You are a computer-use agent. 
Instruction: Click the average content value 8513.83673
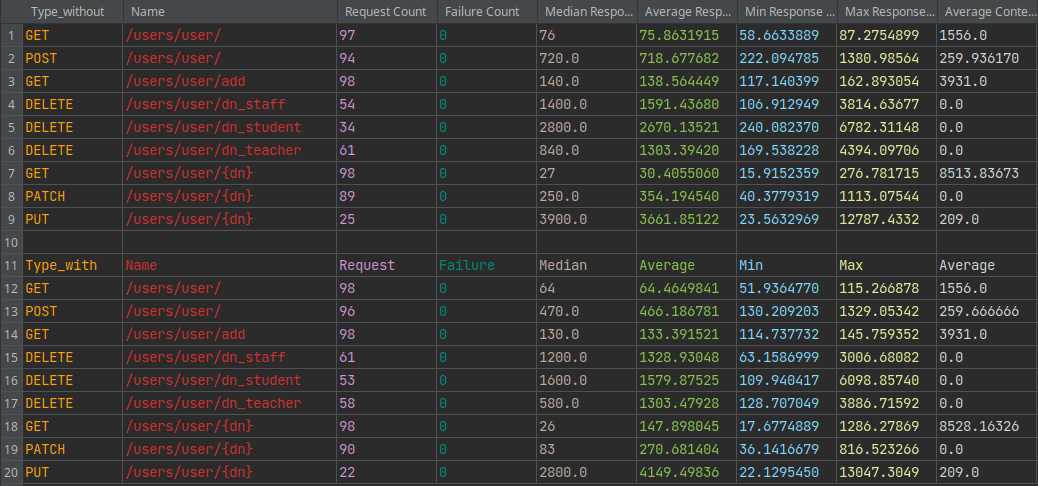tap(979, 173)
